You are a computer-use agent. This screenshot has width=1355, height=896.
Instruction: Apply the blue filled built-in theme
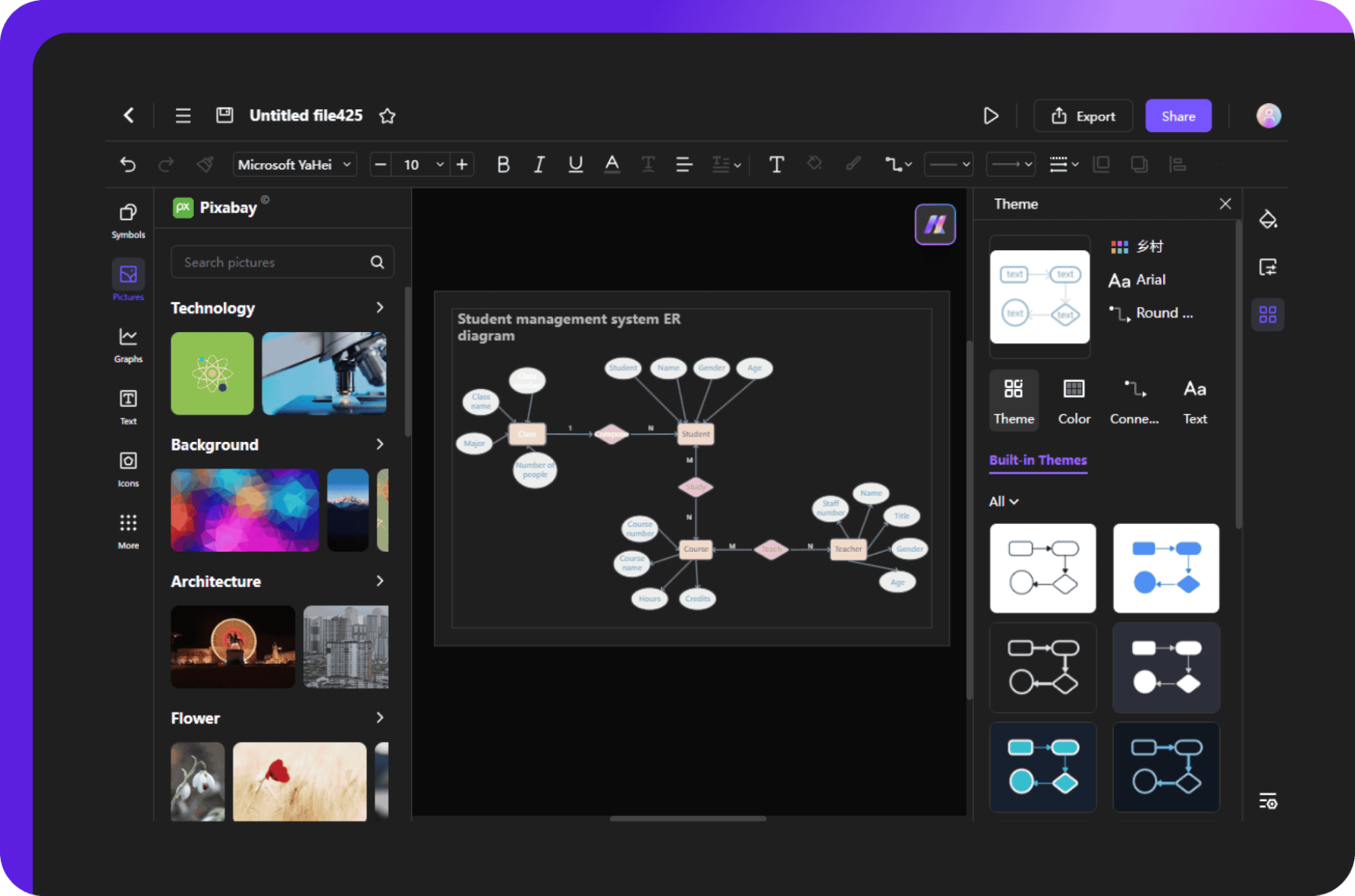(x=1166, y=568)
